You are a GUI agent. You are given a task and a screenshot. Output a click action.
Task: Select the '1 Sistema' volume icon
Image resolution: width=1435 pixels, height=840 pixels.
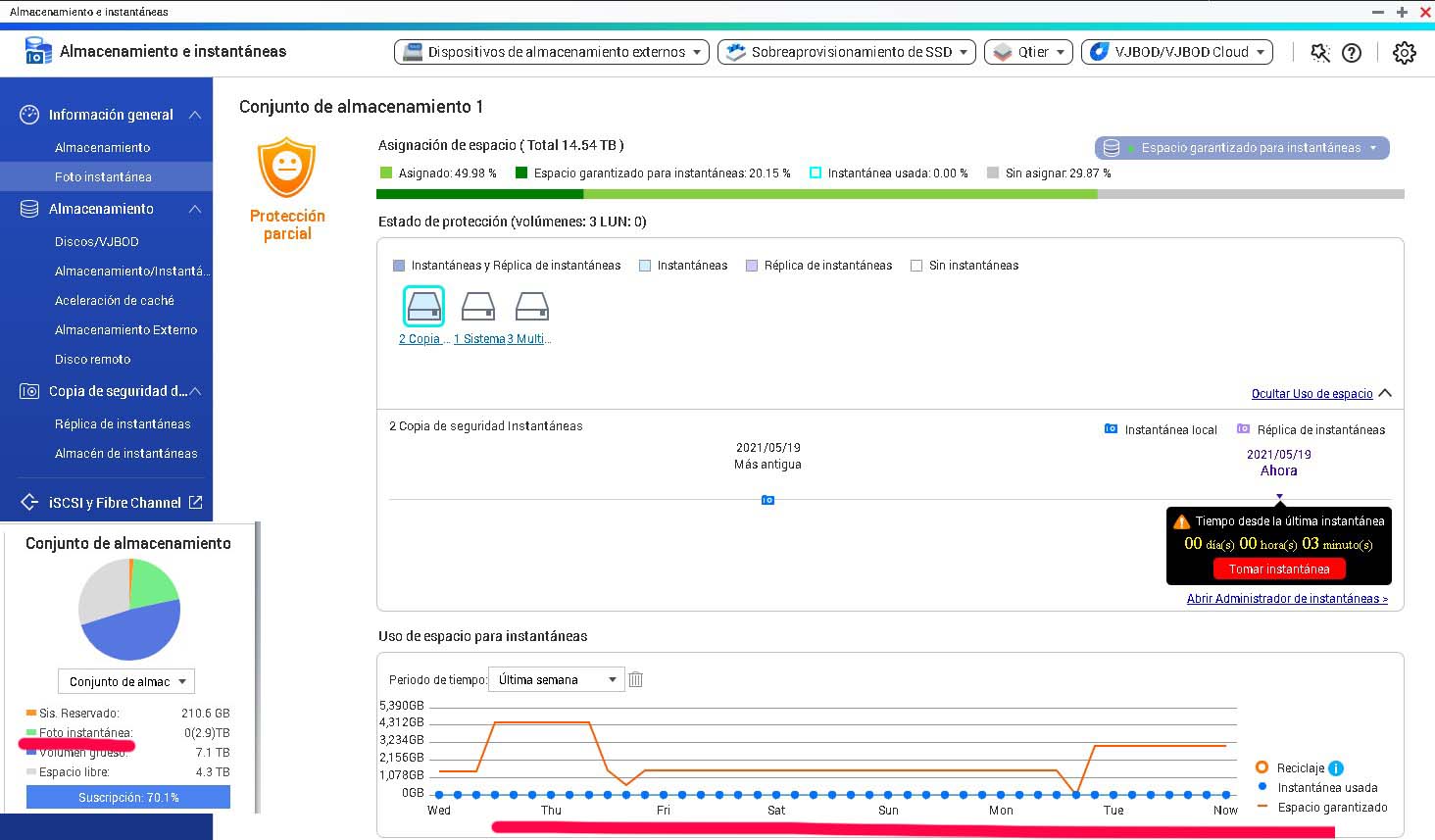pos(478,307)
